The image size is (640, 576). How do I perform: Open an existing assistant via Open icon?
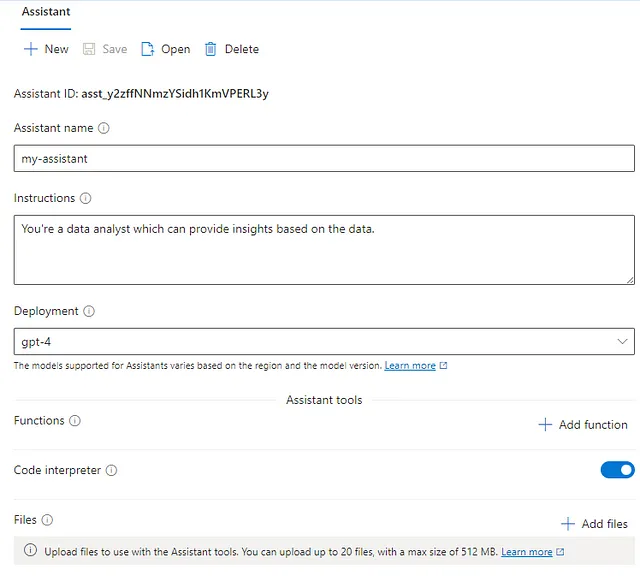[x=147, y=49]
